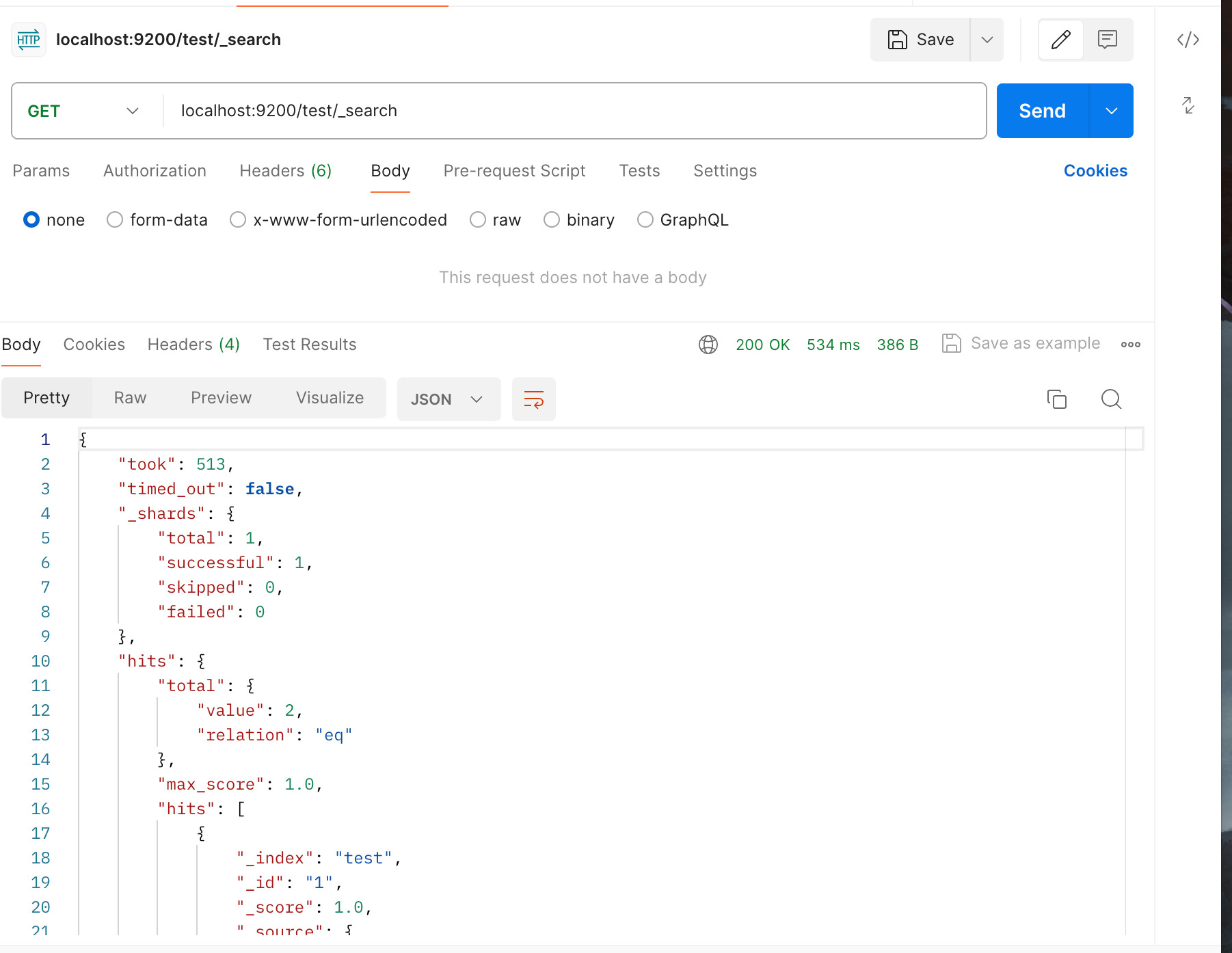The image size is (1232, 953).
Task: Click the request URL input field
Action: click(x=574, y=111)
